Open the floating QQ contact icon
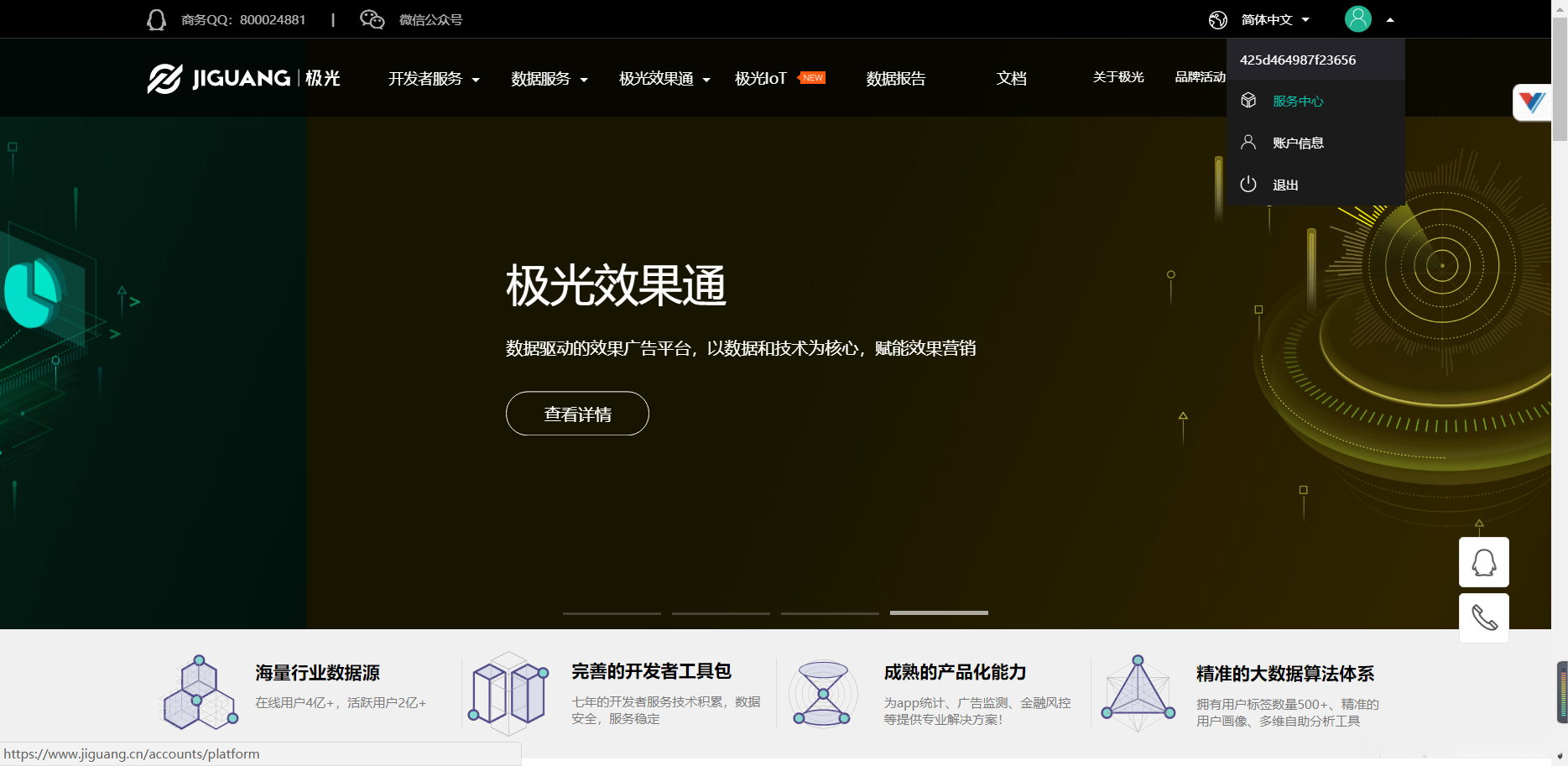 tap(1483, 561)
